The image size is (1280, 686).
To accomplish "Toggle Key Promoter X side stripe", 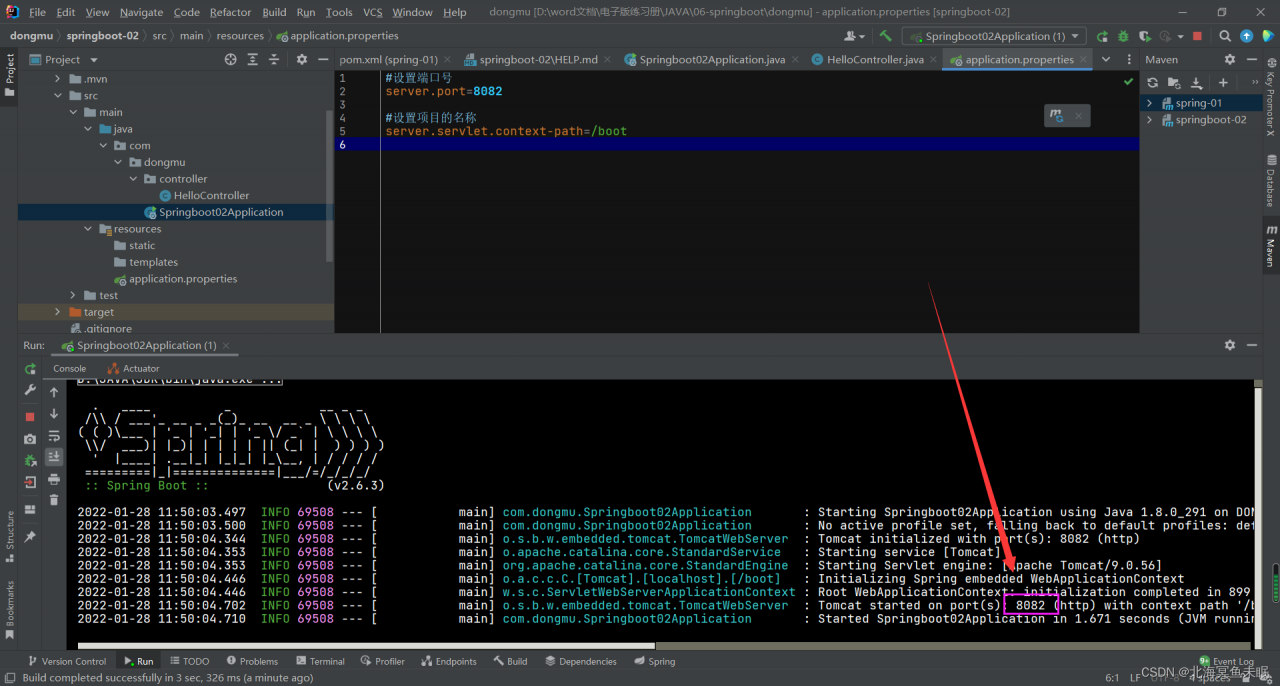I will (1271, 95).
